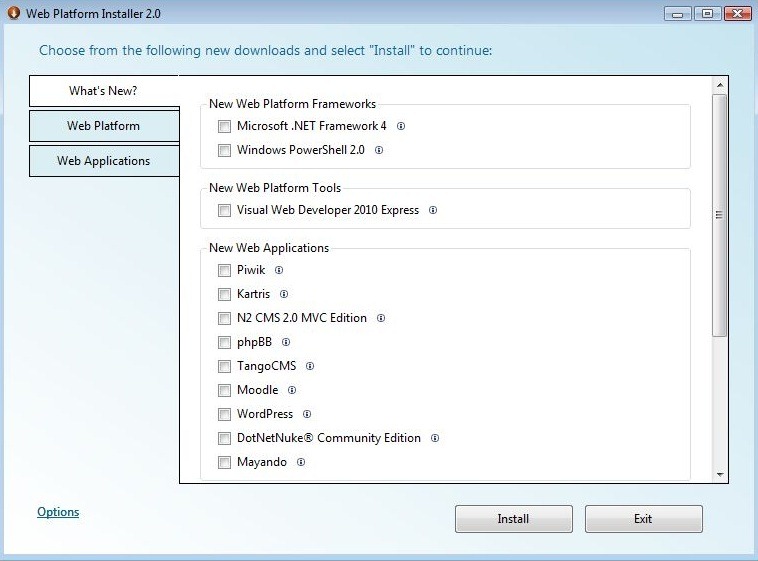Image resolution: width=758 pixels, height=561 pixels.
Task: Check the Moodle checkbox
Action: coord(224,390)
